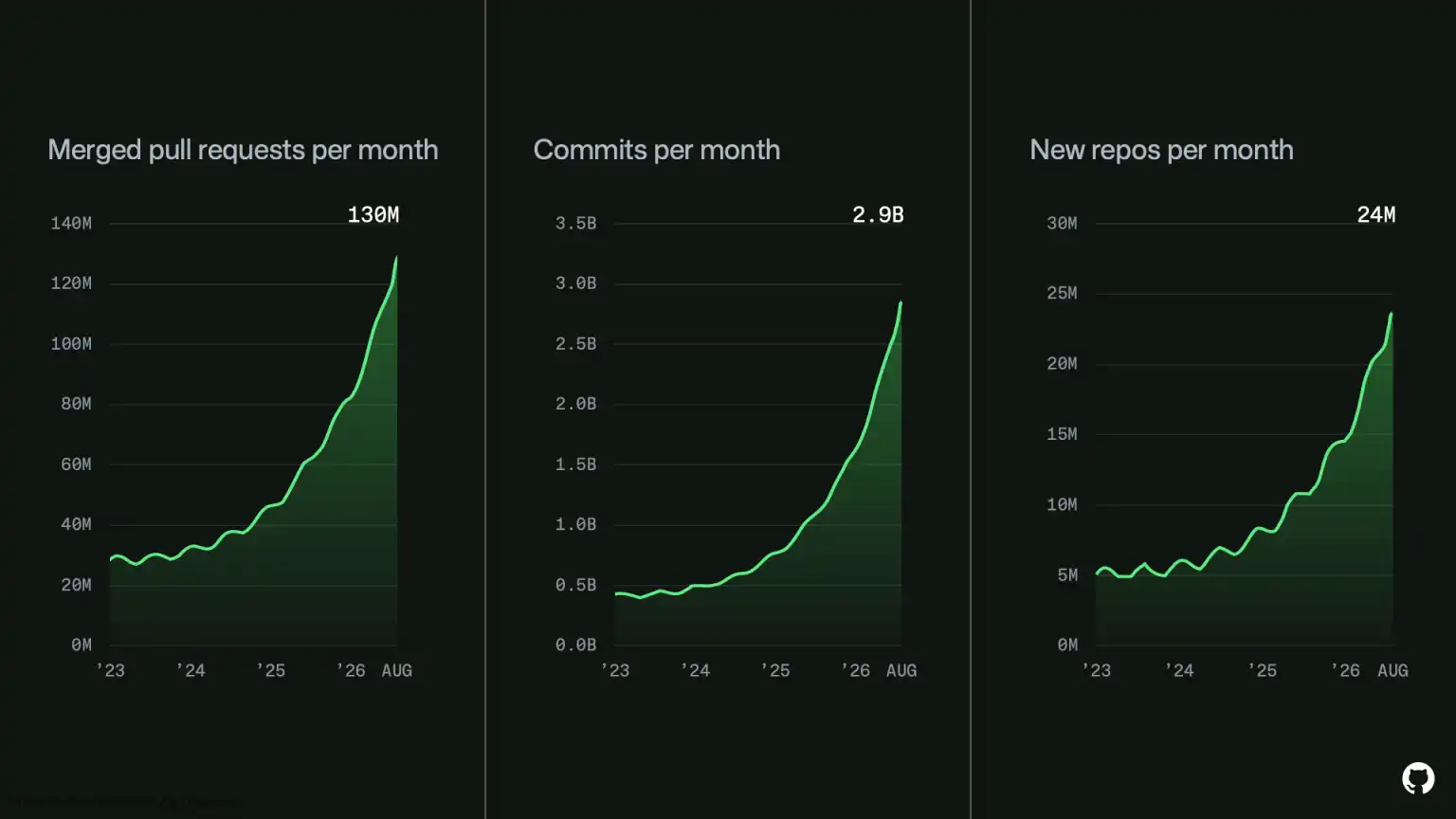Screen dimensions: 1456x819
Task: Click the 3.0B y-axis label
Action: (576, 283)
